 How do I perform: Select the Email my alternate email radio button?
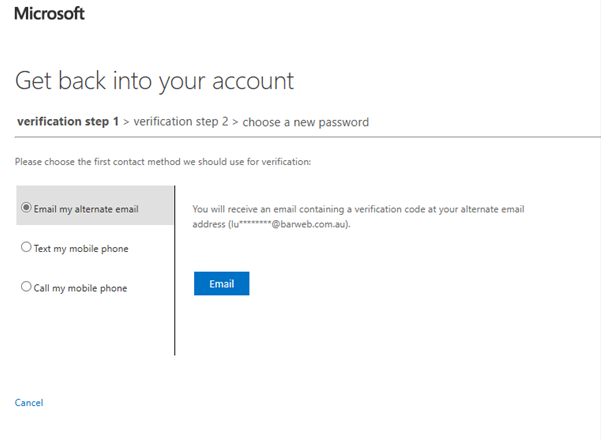pyautogui.click(x=26, y=208)
